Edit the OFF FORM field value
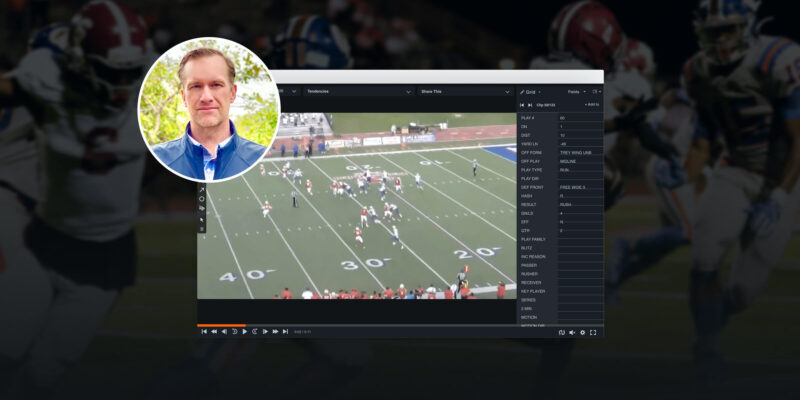Viewport: 800px width, 400px height. tap(579, 152)
